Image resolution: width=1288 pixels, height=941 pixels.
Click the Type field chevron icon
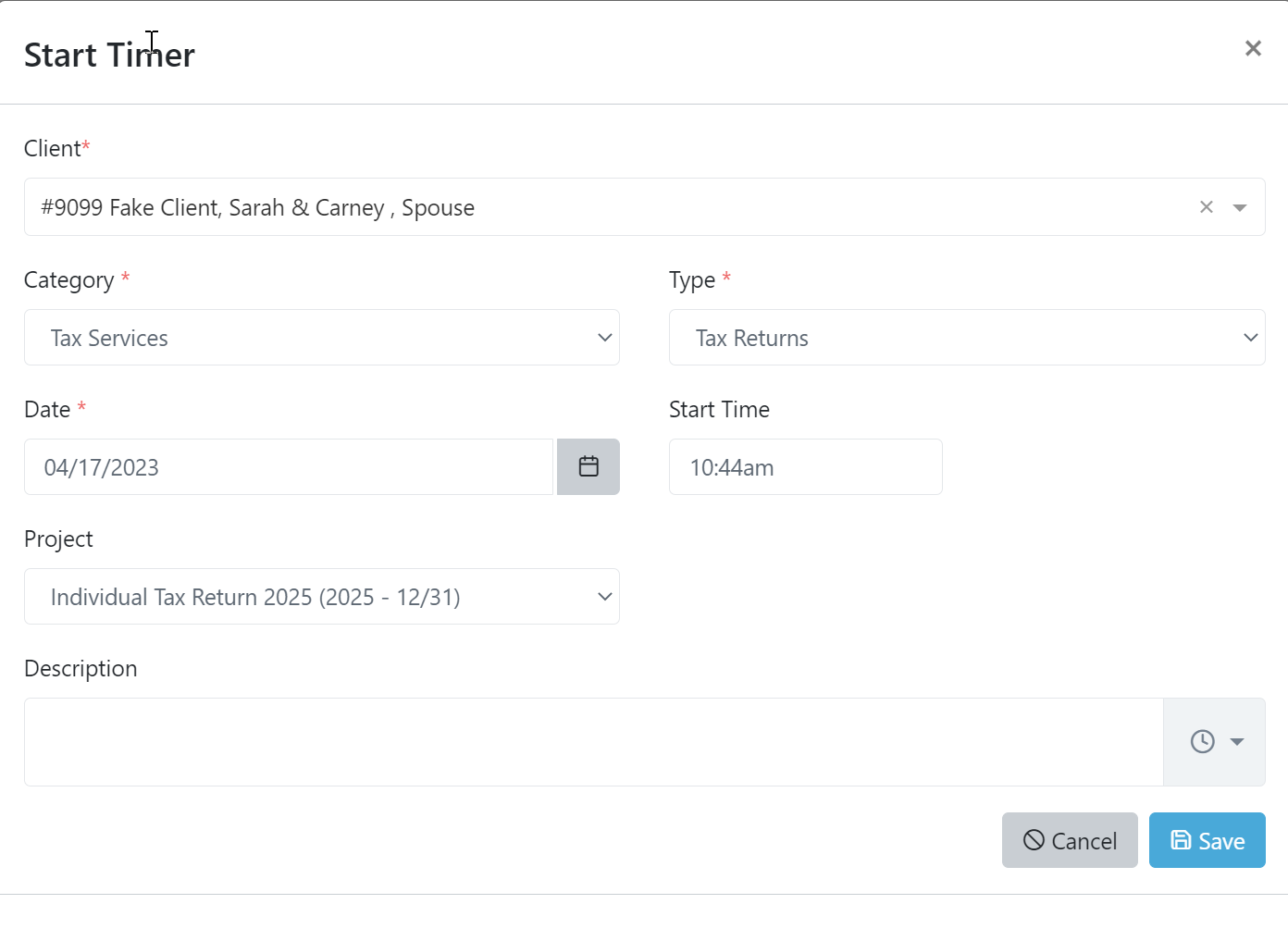pyautogui.click(x=1250, y=338)
